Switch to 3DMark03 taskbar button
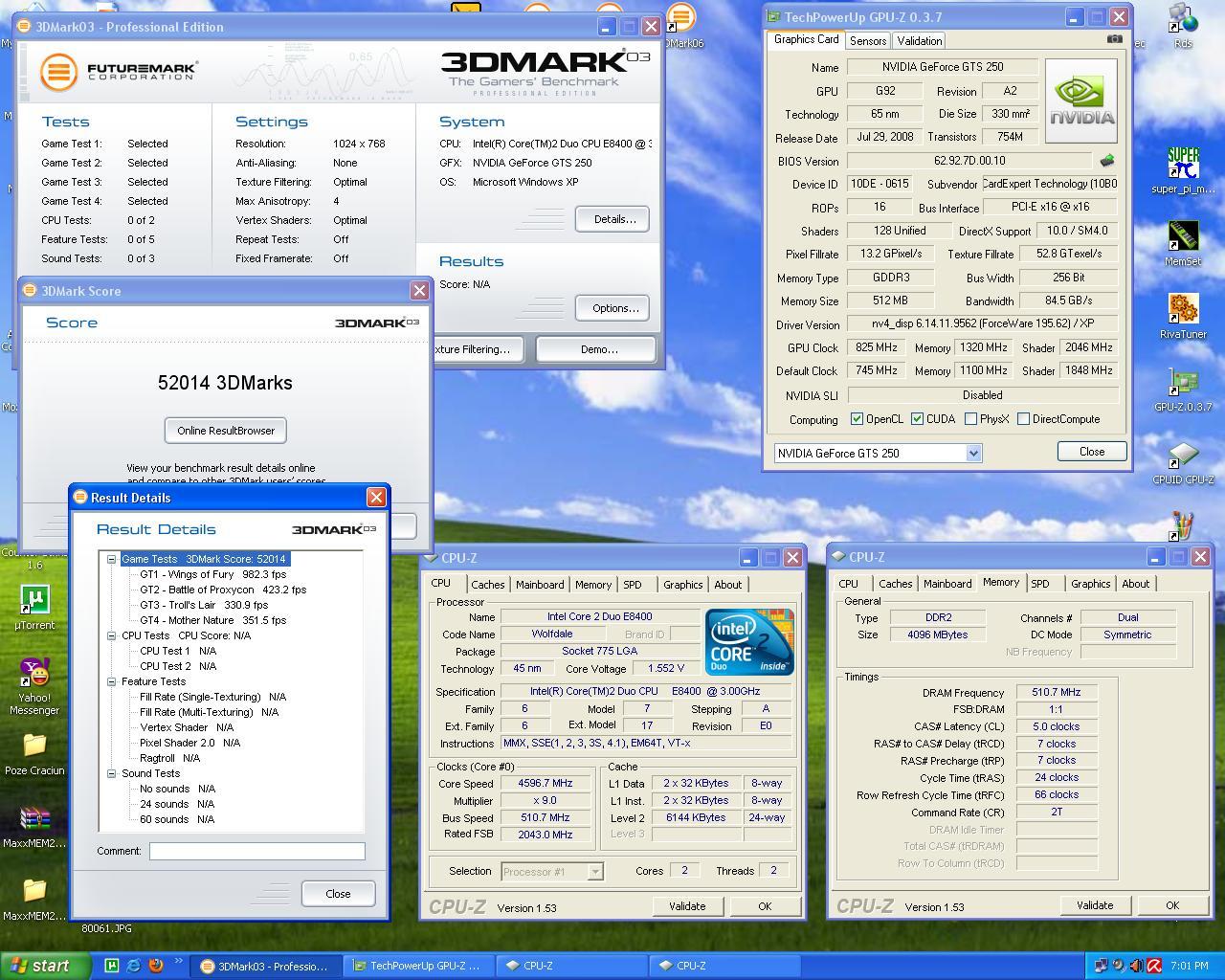1225x980 pixels. pyautogui.click(x=265, y=966)
